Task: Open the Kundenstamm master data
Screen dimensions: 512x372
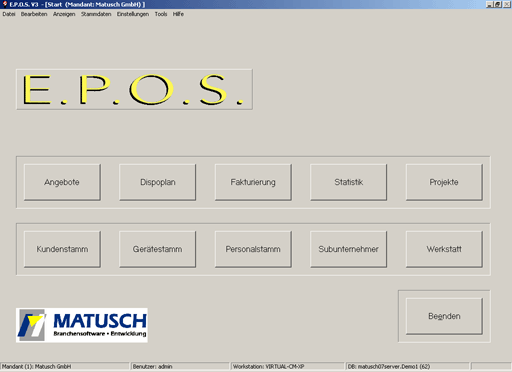Action: [62, 249]
